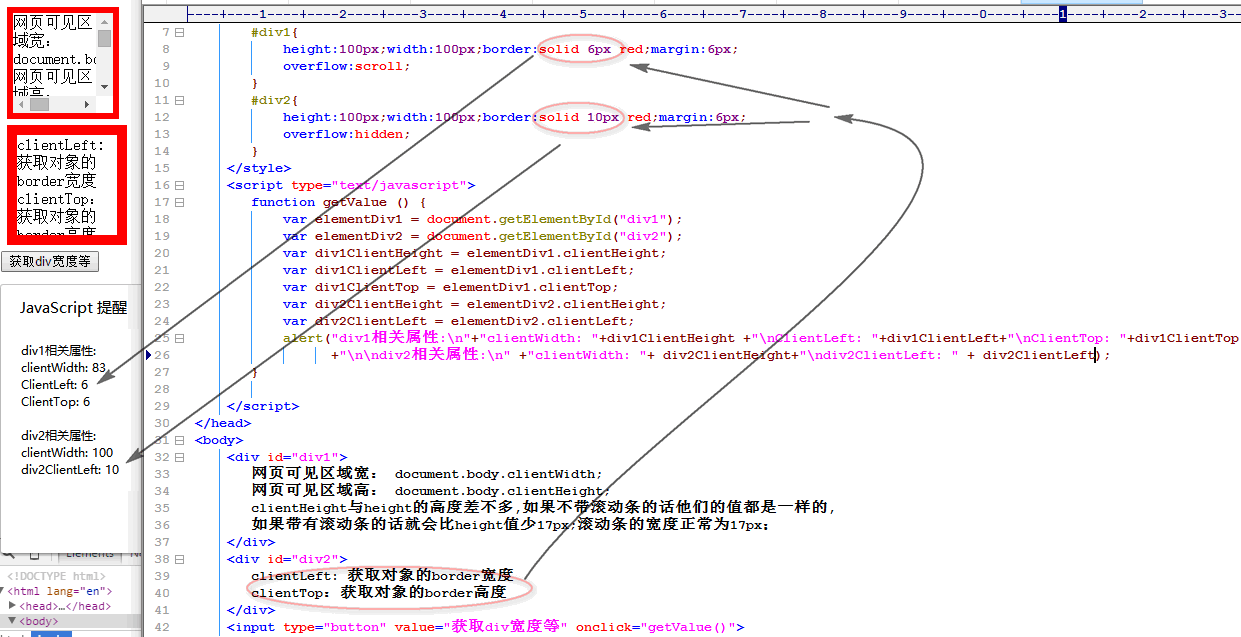The width and height of the screenshot is (1241, 637).
Task: Click 'clientLeft:' text inside the div2 red box
Action: coord(60,145)
